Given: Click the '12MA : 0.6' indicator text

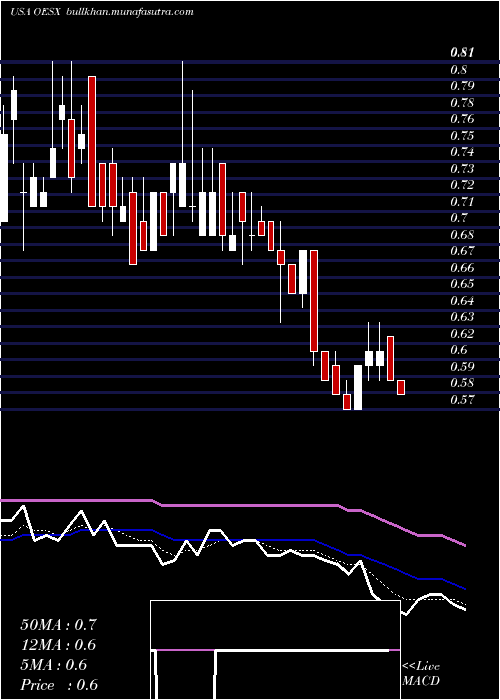Looking at the screenshot, I should 58,645.
